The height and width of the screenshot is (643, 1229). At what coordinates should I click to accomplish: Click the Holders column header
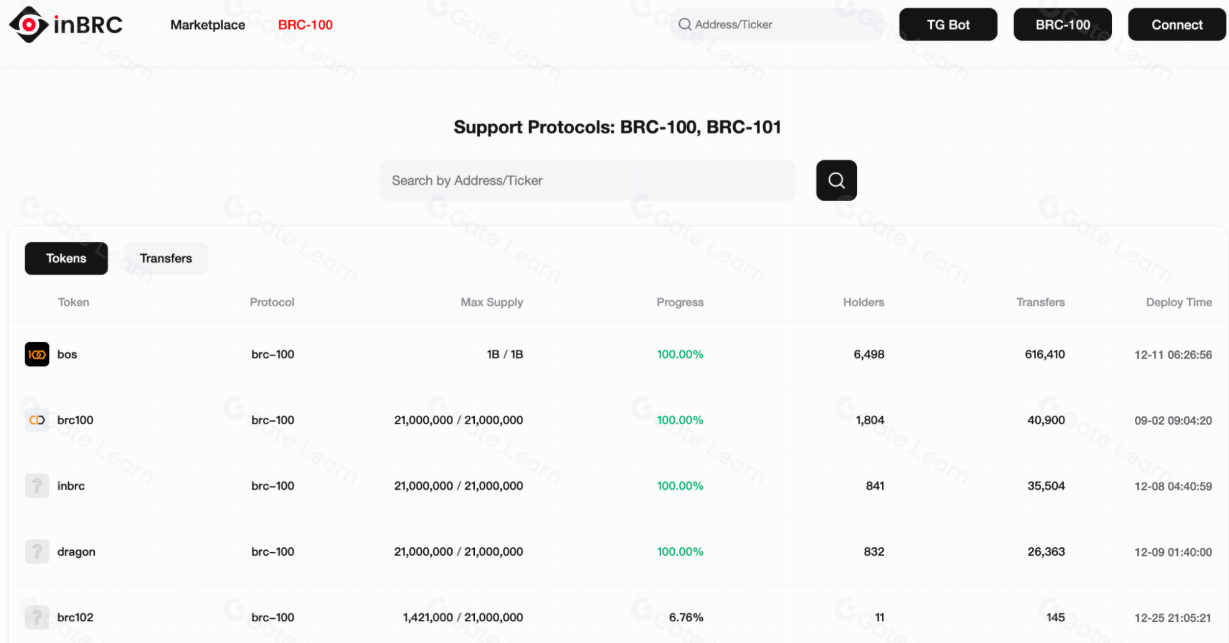[x=863, y=302]
